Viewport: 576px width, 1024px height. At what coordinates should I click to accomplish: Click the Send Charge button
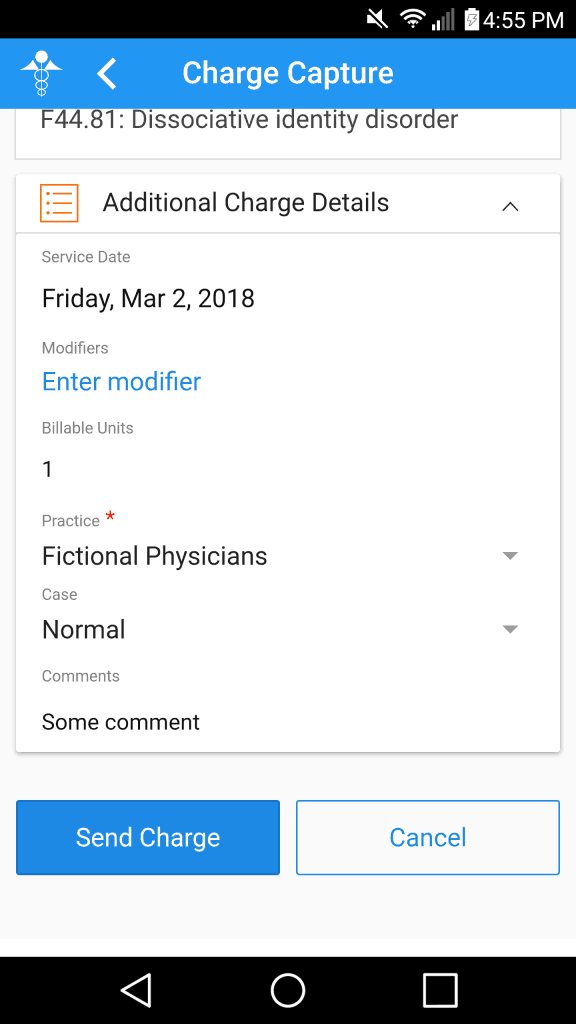[148, 837]
